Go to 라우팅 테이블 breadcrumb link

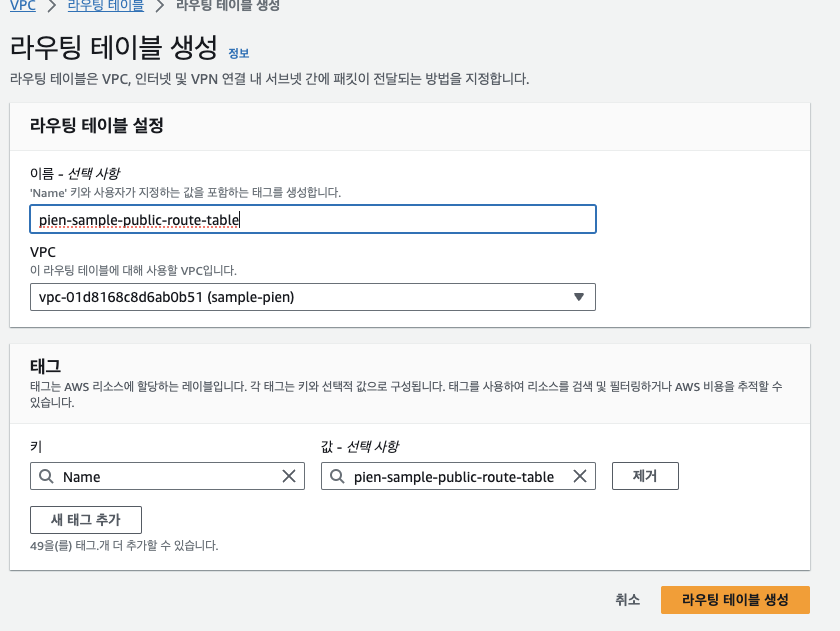pyautogui.click(x=106, y=6)
